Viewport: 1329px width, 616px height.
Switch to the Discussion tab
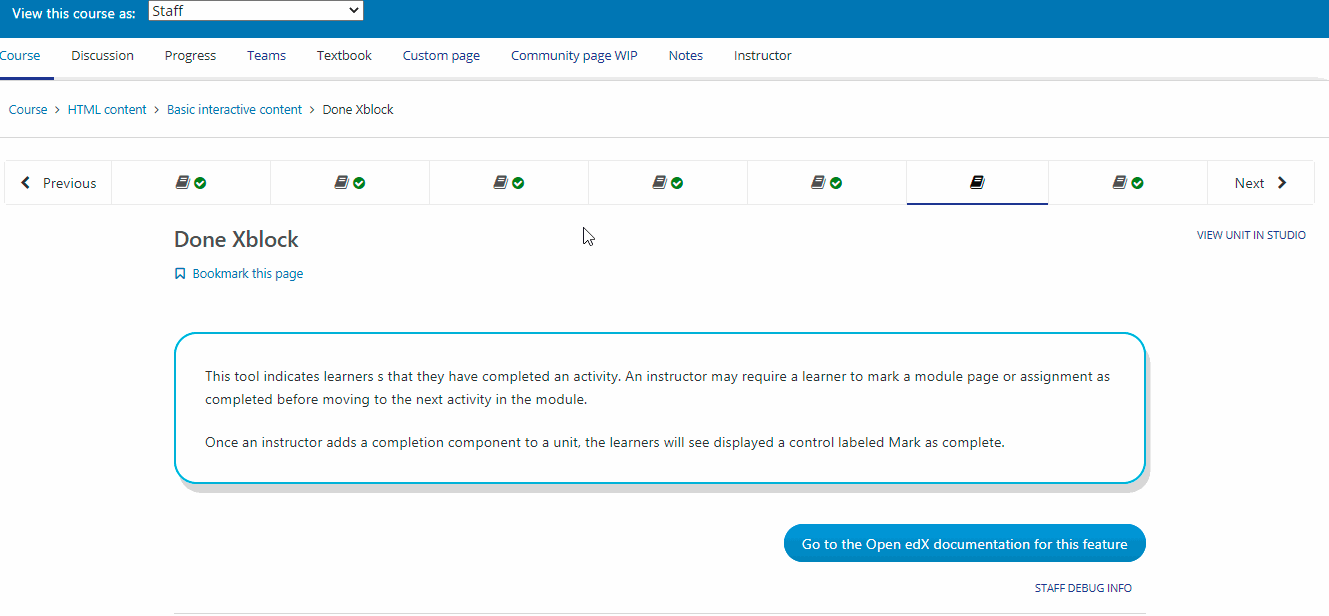(x=102, y=56)
